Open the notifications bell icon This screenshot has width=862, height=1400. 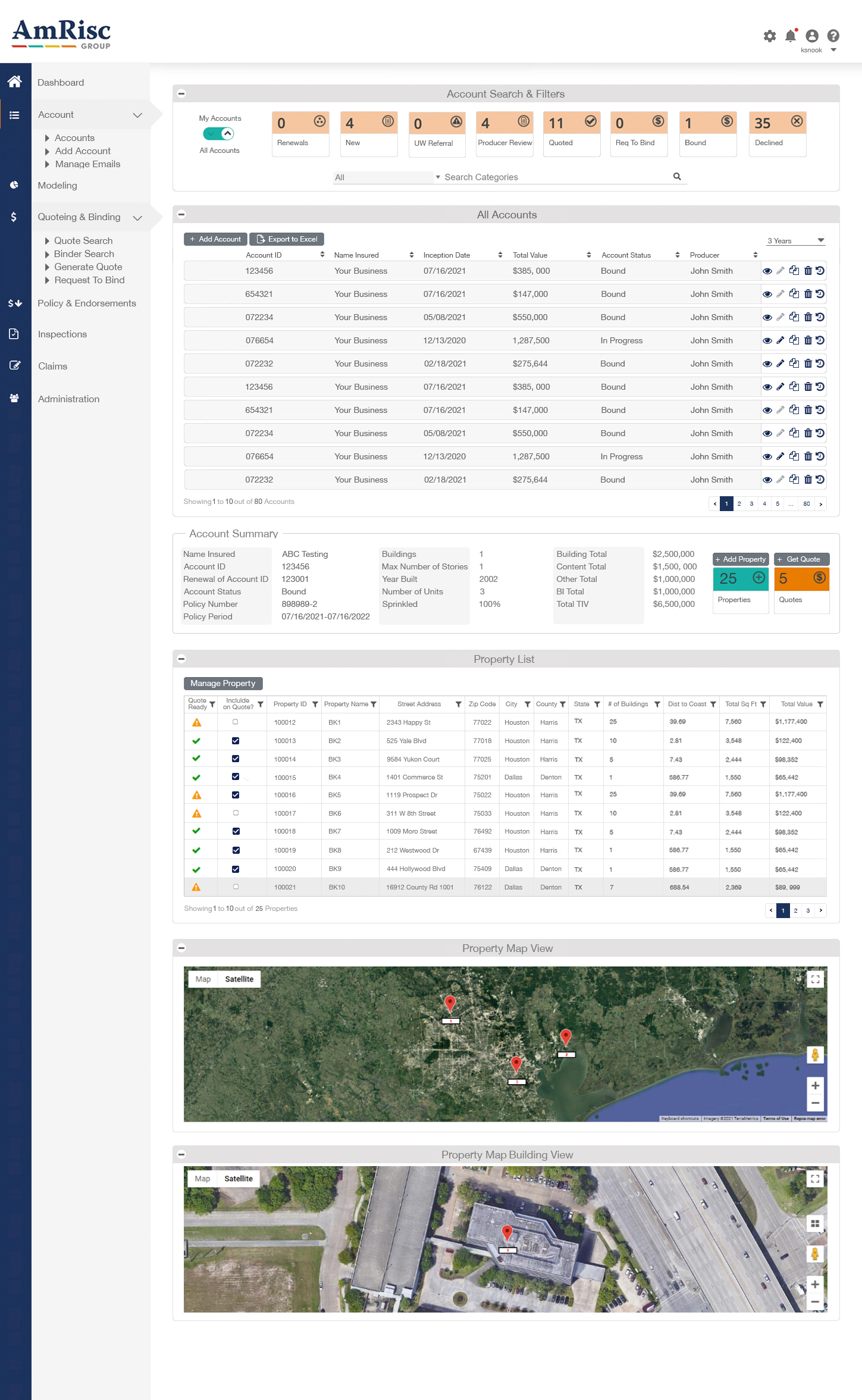point(791,36)
